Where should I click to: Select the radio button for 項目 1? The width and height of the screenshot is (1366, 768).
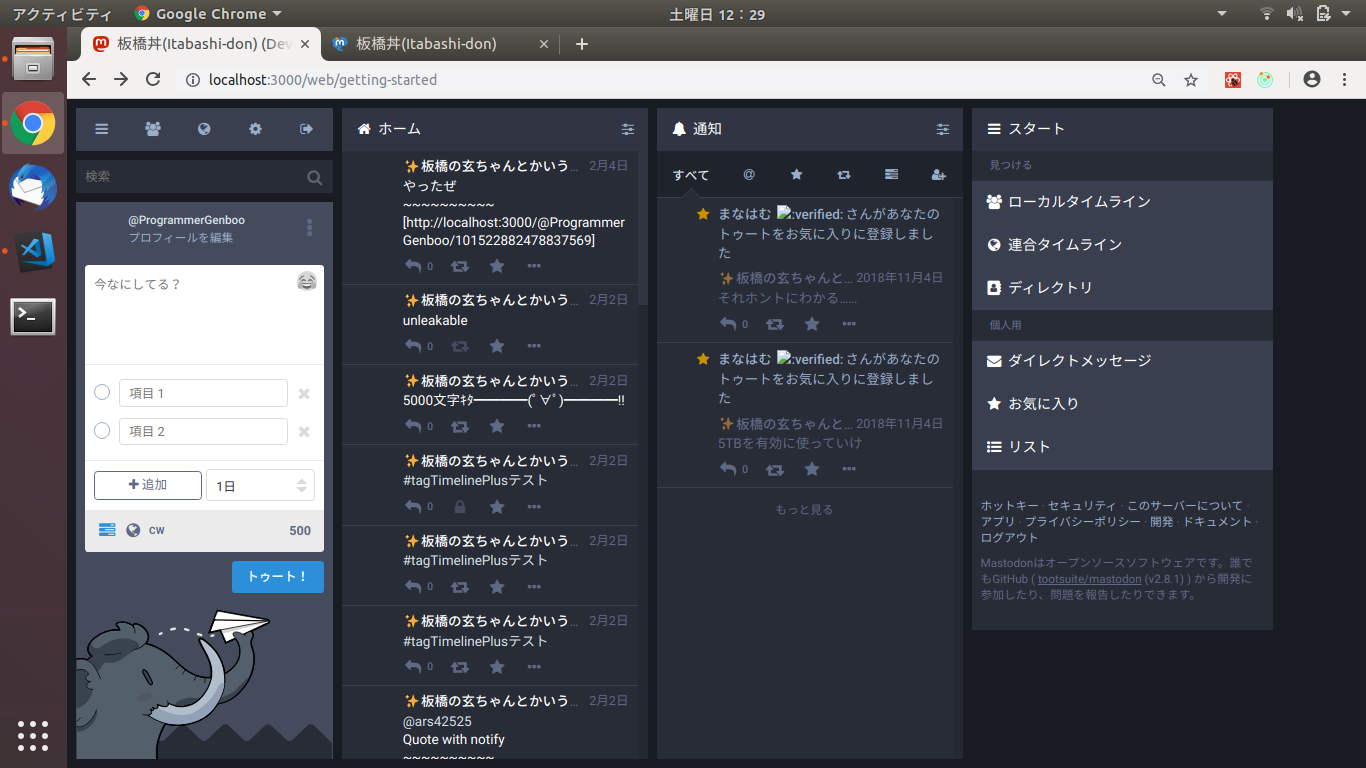(x=102, y=393)
